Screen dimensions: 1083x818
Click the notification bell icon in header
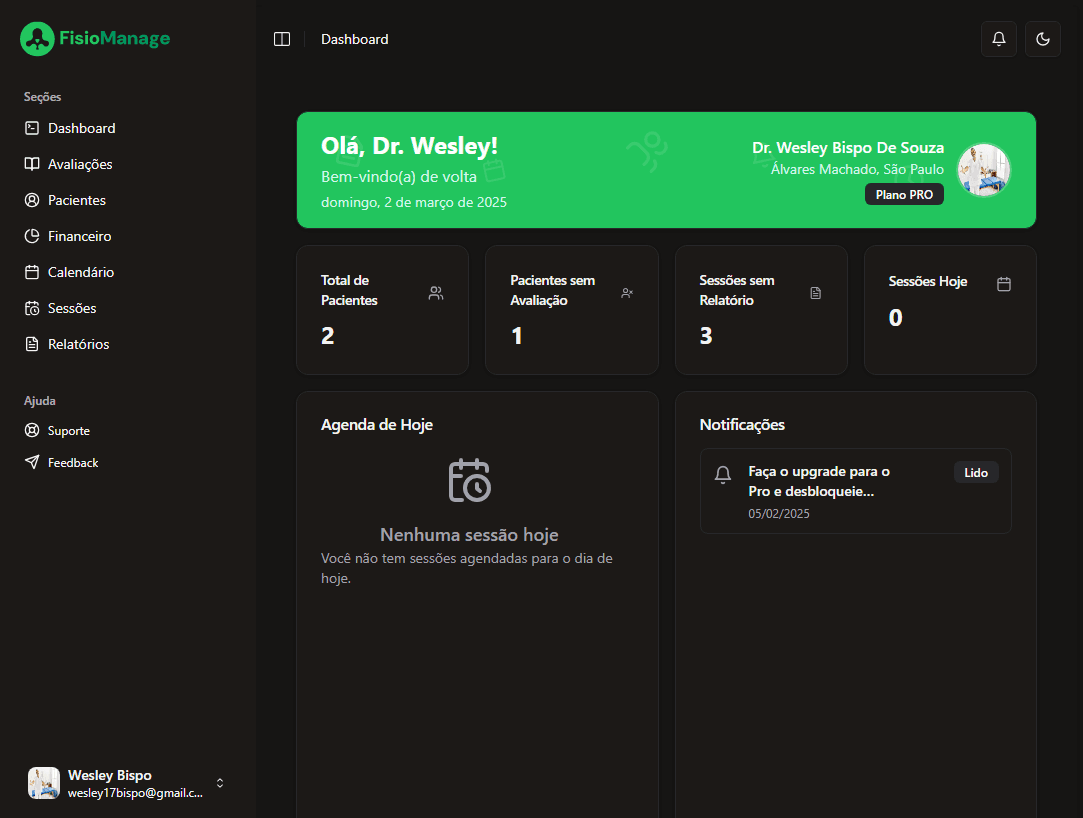(998, 39)
